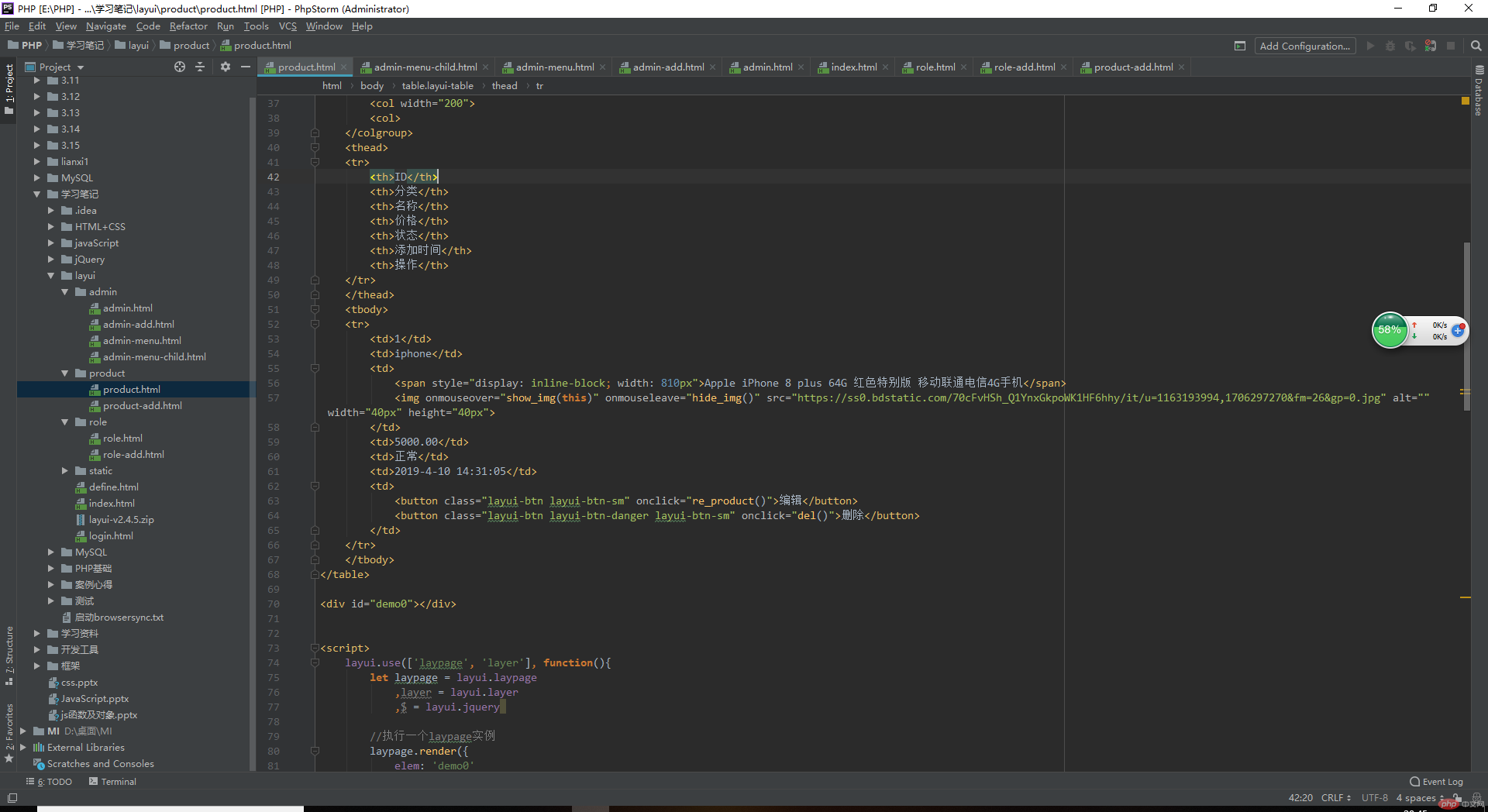Click the Project panel vertical scrollbar
The width and height of the screenshot is (1488, 812).
click(253, 434)
